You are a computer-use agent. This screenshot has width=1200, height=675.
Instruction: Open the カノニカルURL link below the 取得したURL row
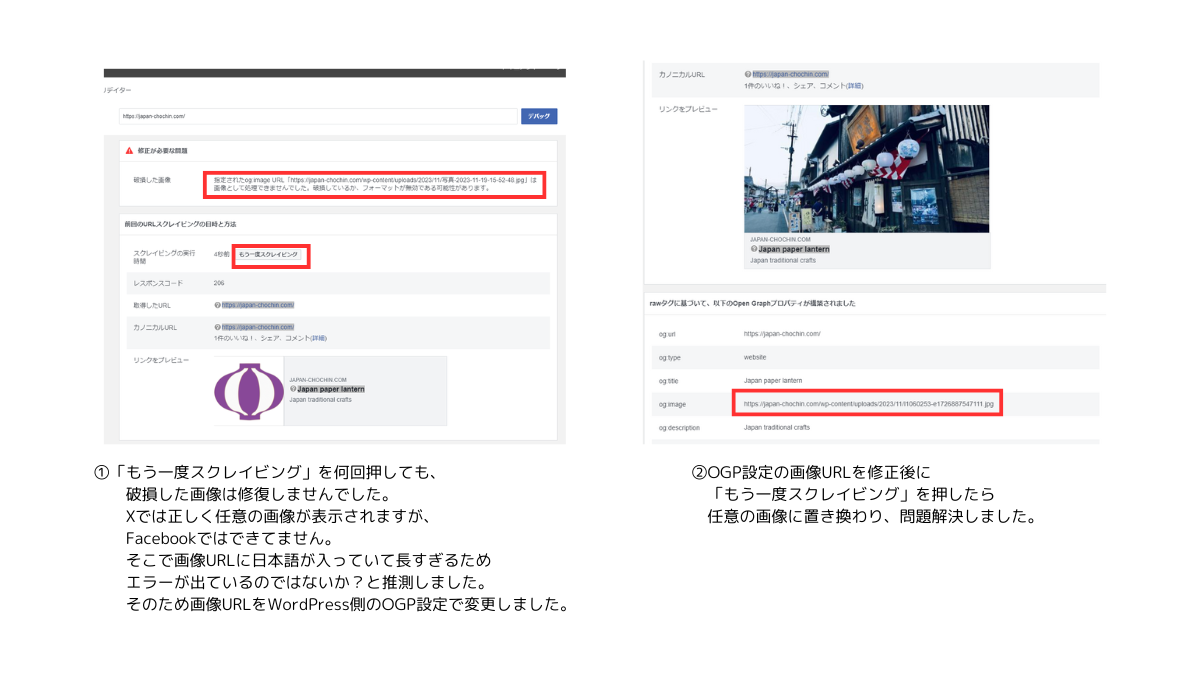(x=258, y=327)
